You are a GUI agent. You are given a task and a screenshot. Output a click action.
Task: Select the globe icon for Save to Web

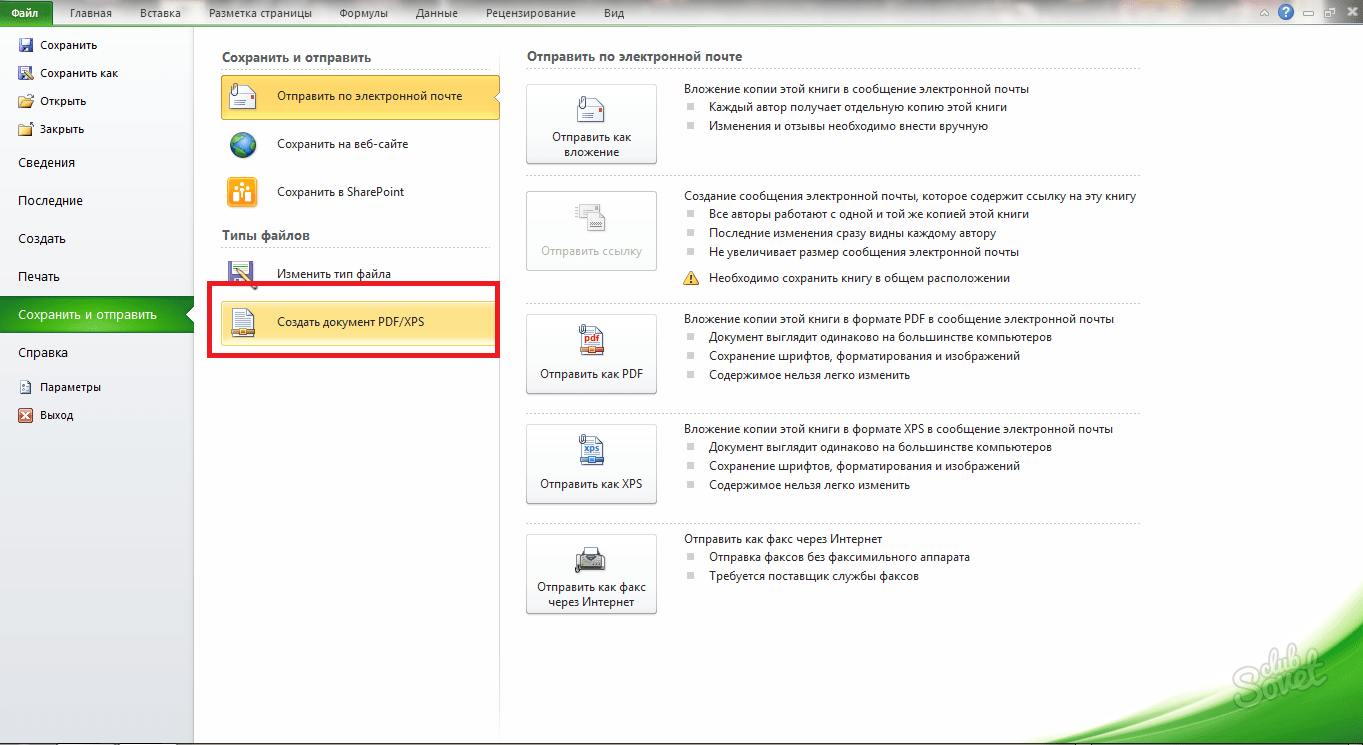tap(243, 145)
